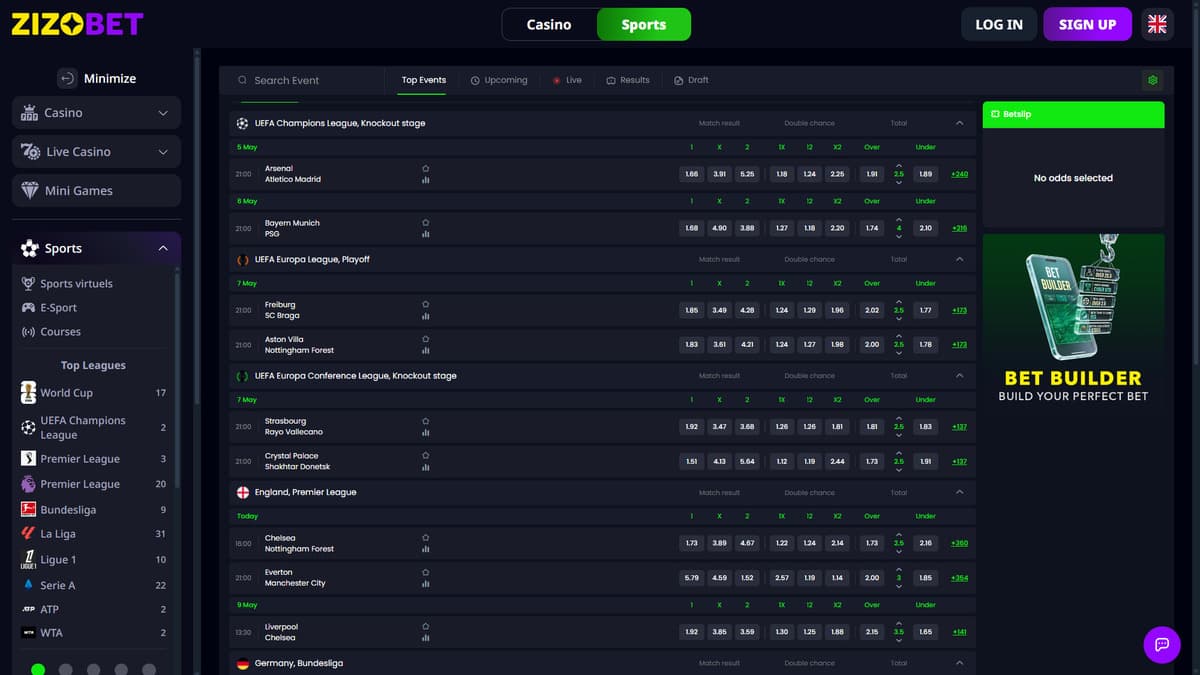1200x675 pixels.
Task: Open Mini Games in sidebar
Action: [96, 191]
